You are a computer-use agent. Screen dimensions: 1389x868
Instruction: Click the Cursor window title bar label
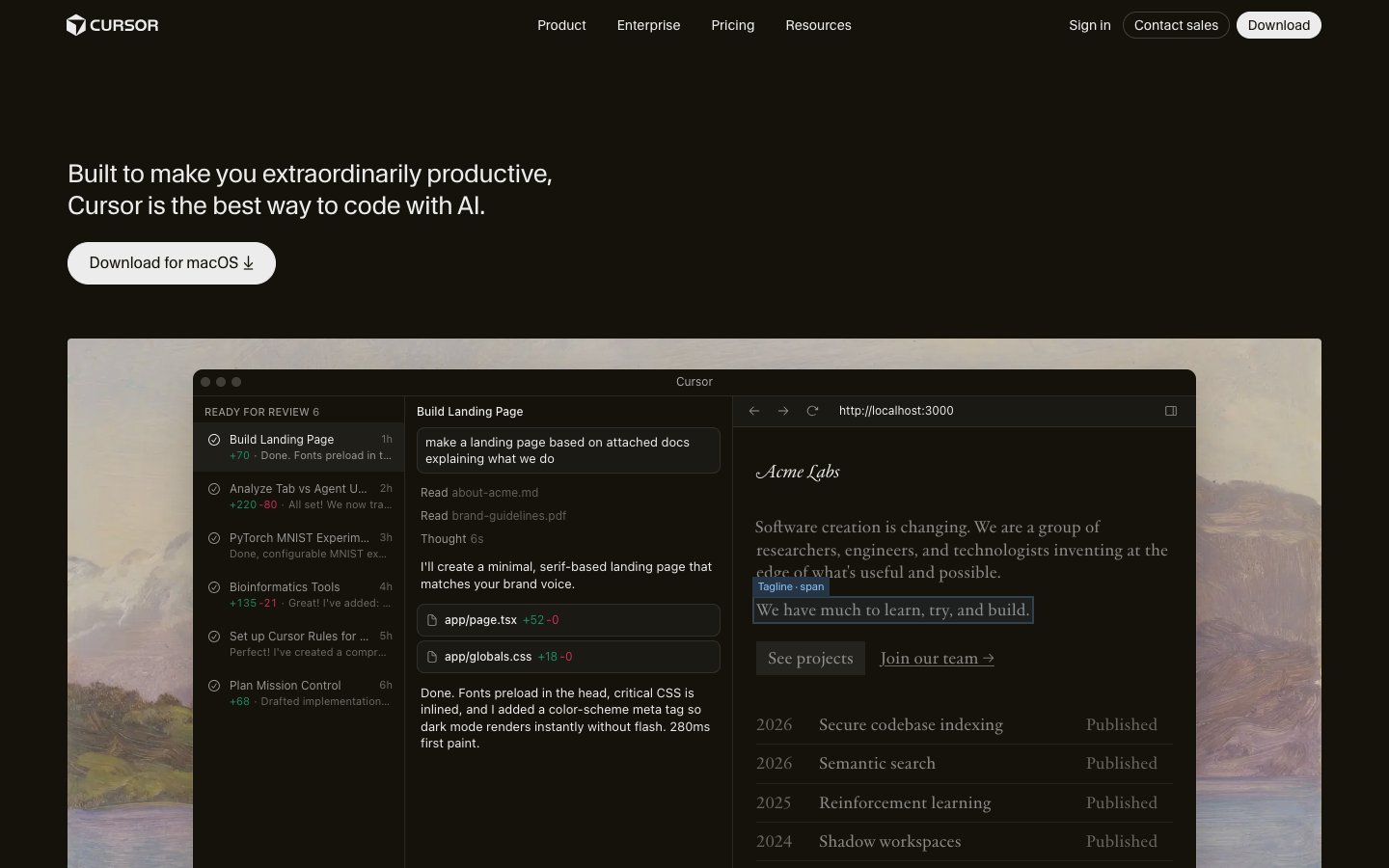694,382
